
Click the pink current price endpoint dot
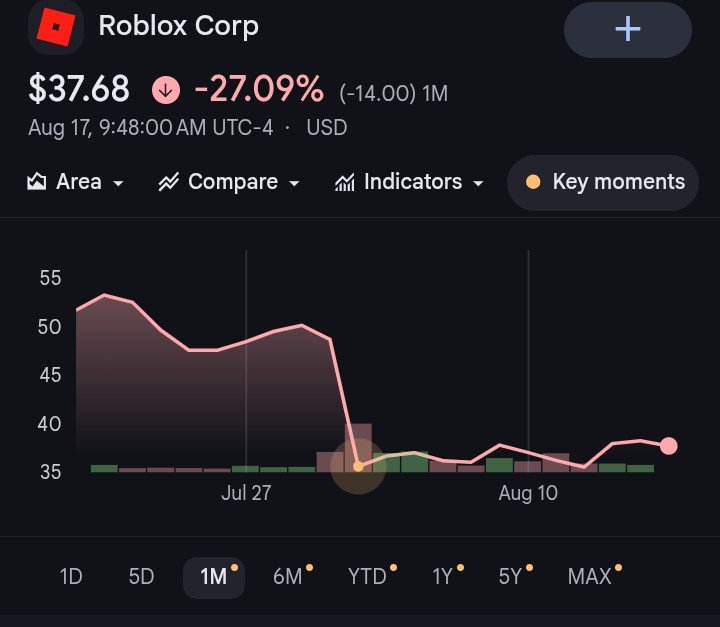tap(669, 446)
